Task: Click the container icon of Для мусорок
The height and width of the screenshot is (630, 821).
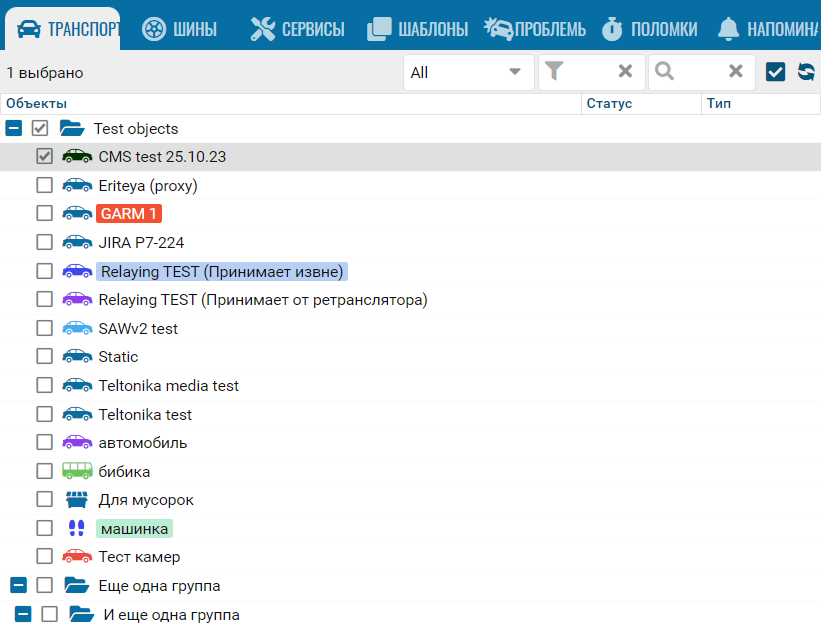Action: pyautogui.click(x=77, y=500)
